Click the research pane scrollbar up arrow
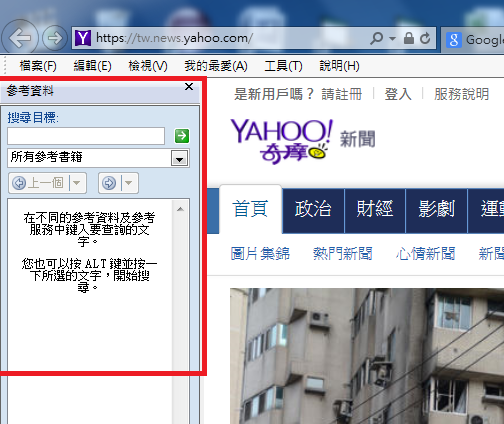The height and width of the screenshot is (424, 504). click(180, 209)
